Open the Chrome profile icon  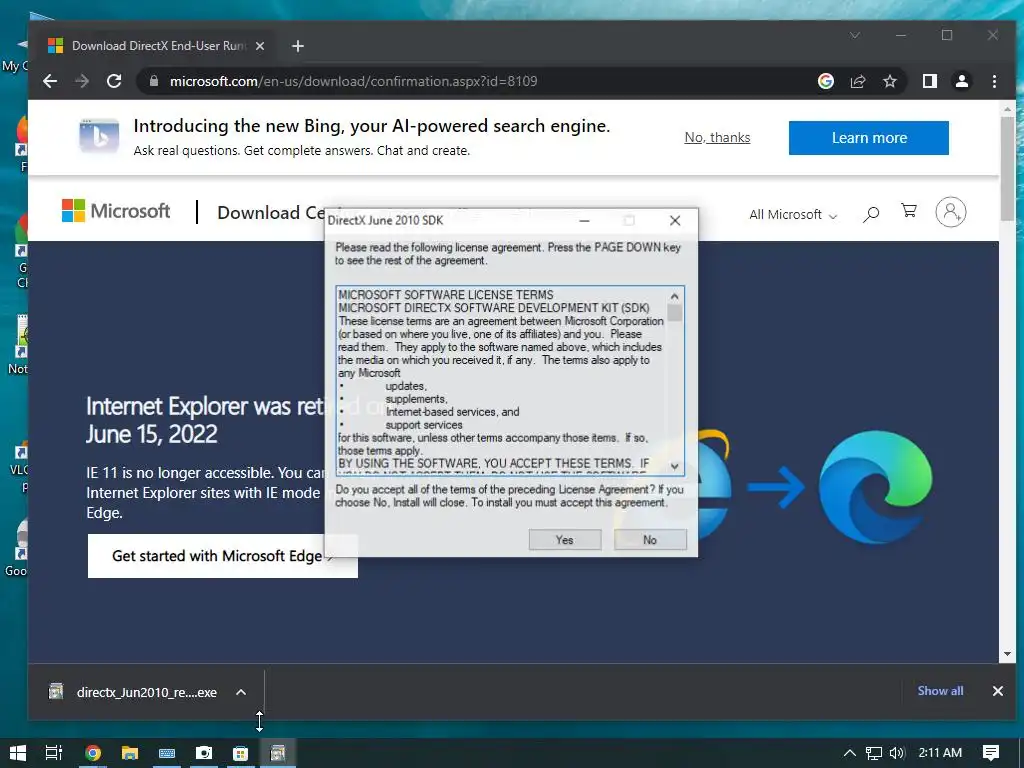click(962, 81)
